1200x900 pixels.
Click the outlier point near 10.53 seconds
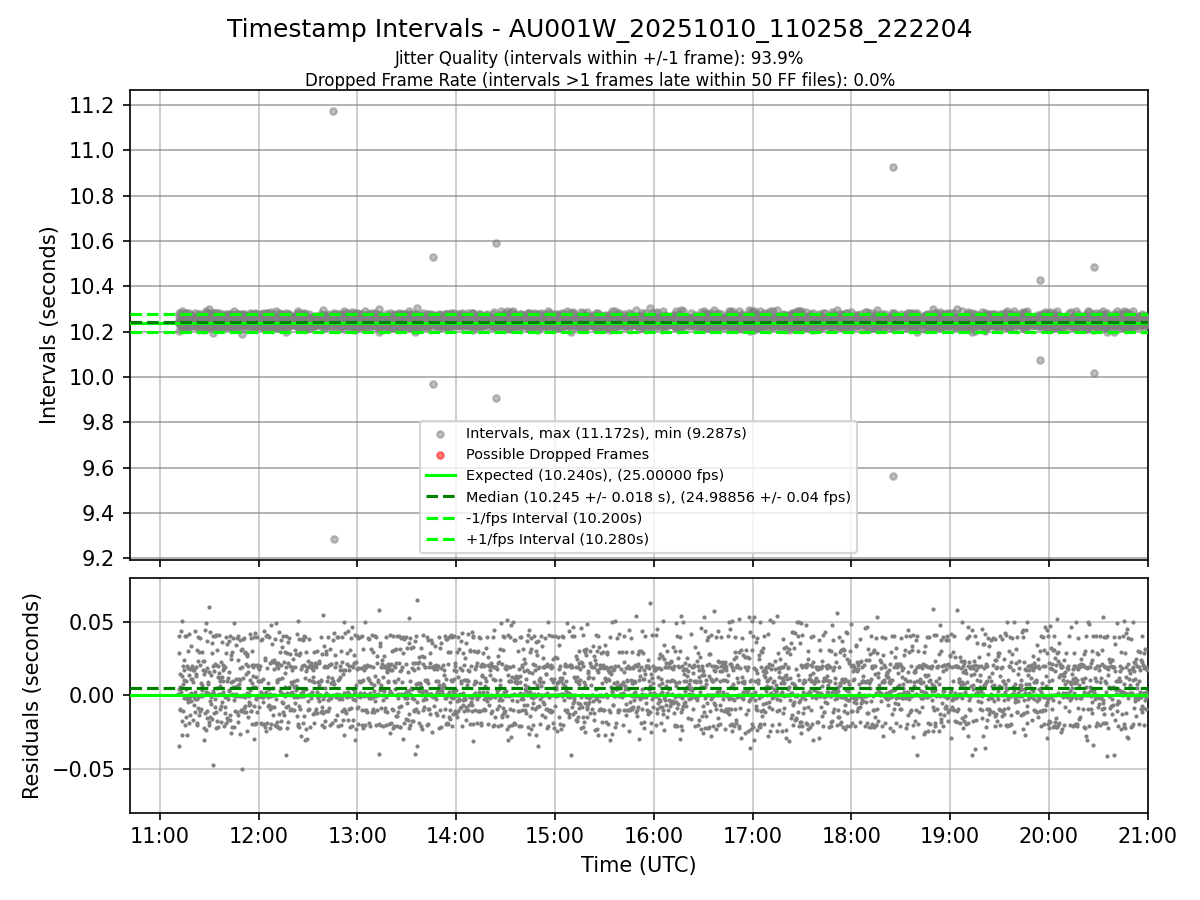point(433,257)
